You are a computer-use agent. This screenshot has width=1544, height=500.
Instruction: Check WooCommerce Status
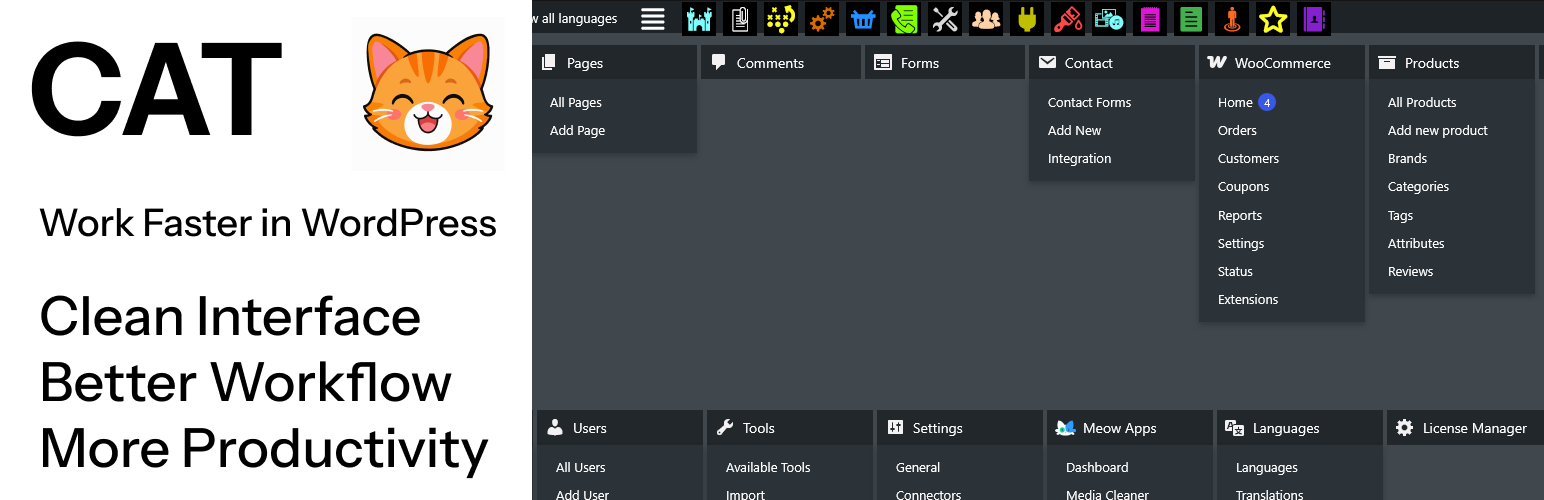coord(1235,271)
